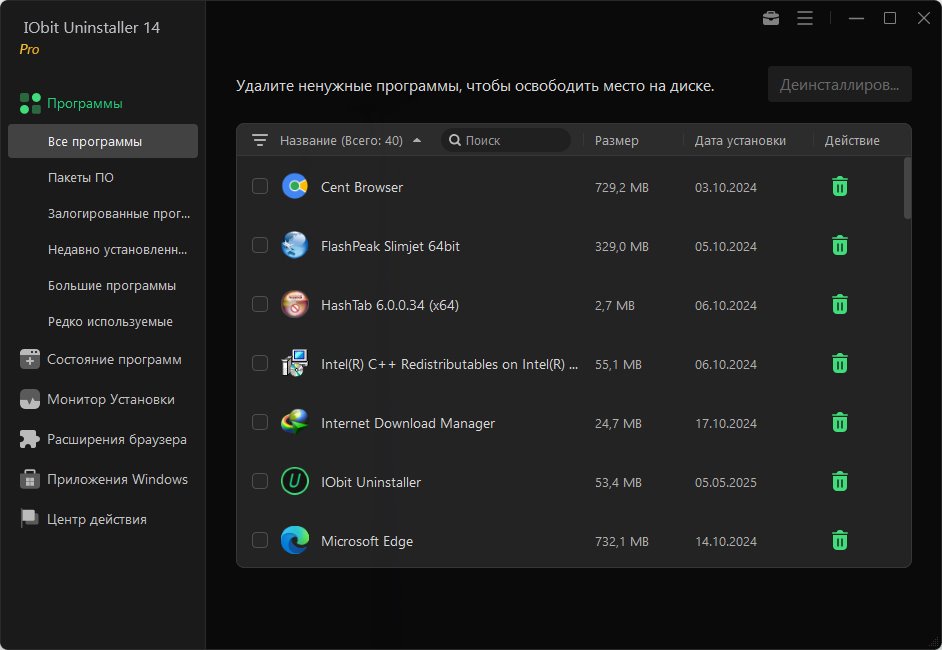The image size is (942, 650).
Task: Click the program list vertical scrollbar
Action: pyautogui.click(x=907, y=188)
